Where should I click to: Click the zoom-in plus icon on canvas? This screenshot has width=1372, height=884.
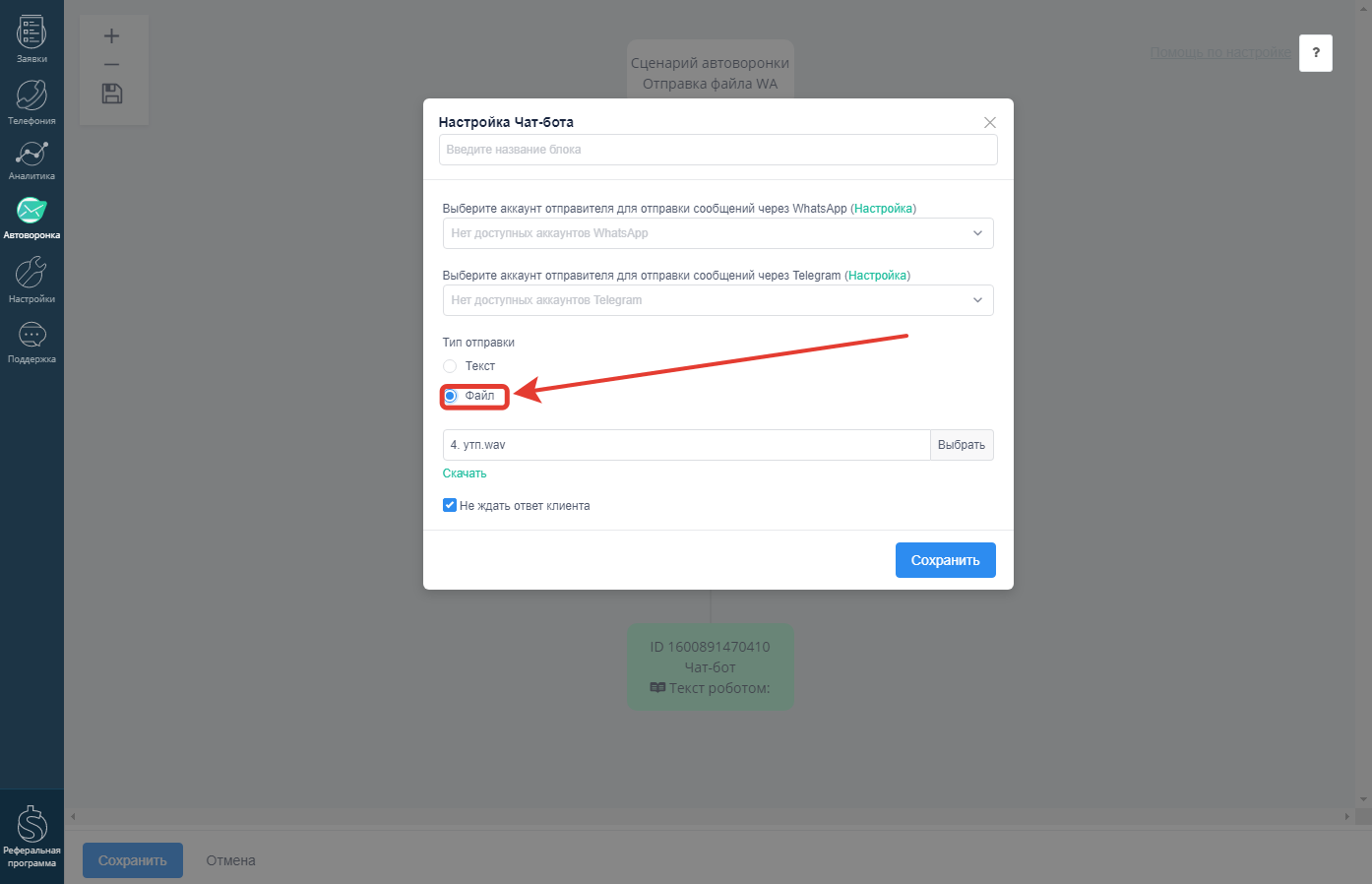[112, 36]
